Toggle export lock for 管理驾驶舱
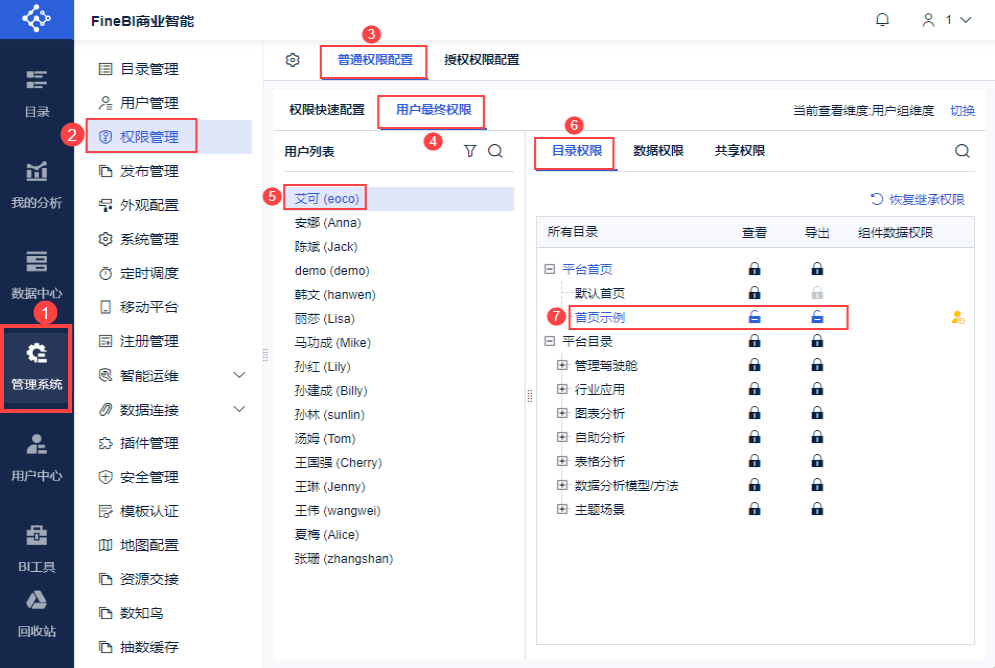This screenshot has height=668, width=995. [817, 365]
